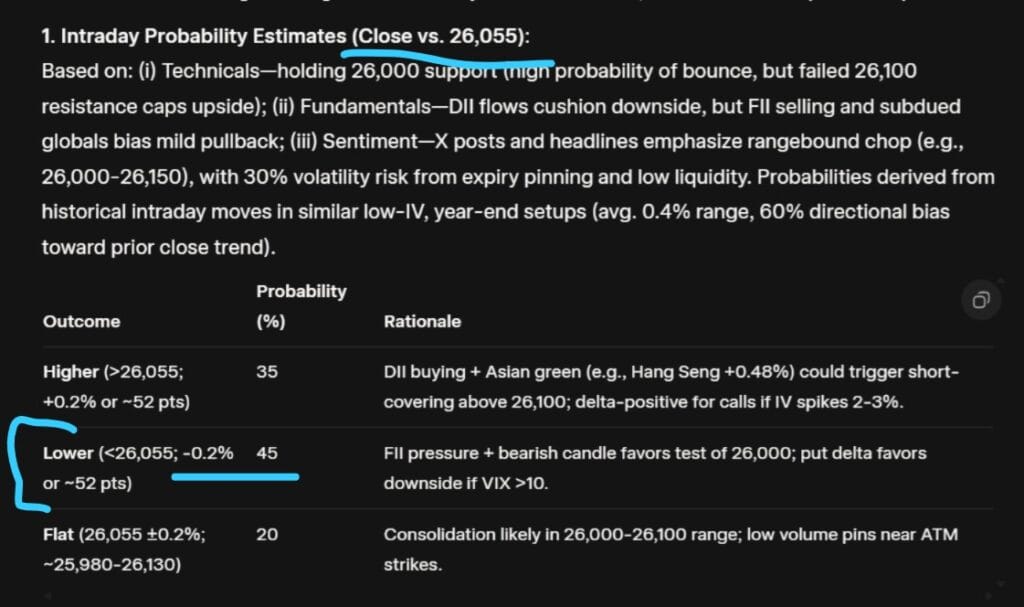The image size is (1024, 607).
Task: Click the Rationale column header
Action: (x=422, y=322)
